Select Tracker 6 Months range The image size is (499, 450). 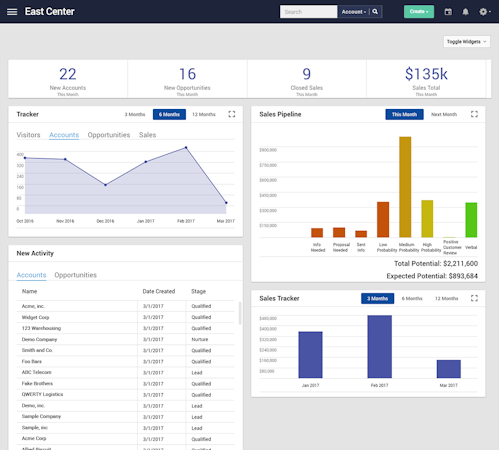[169, 114]
